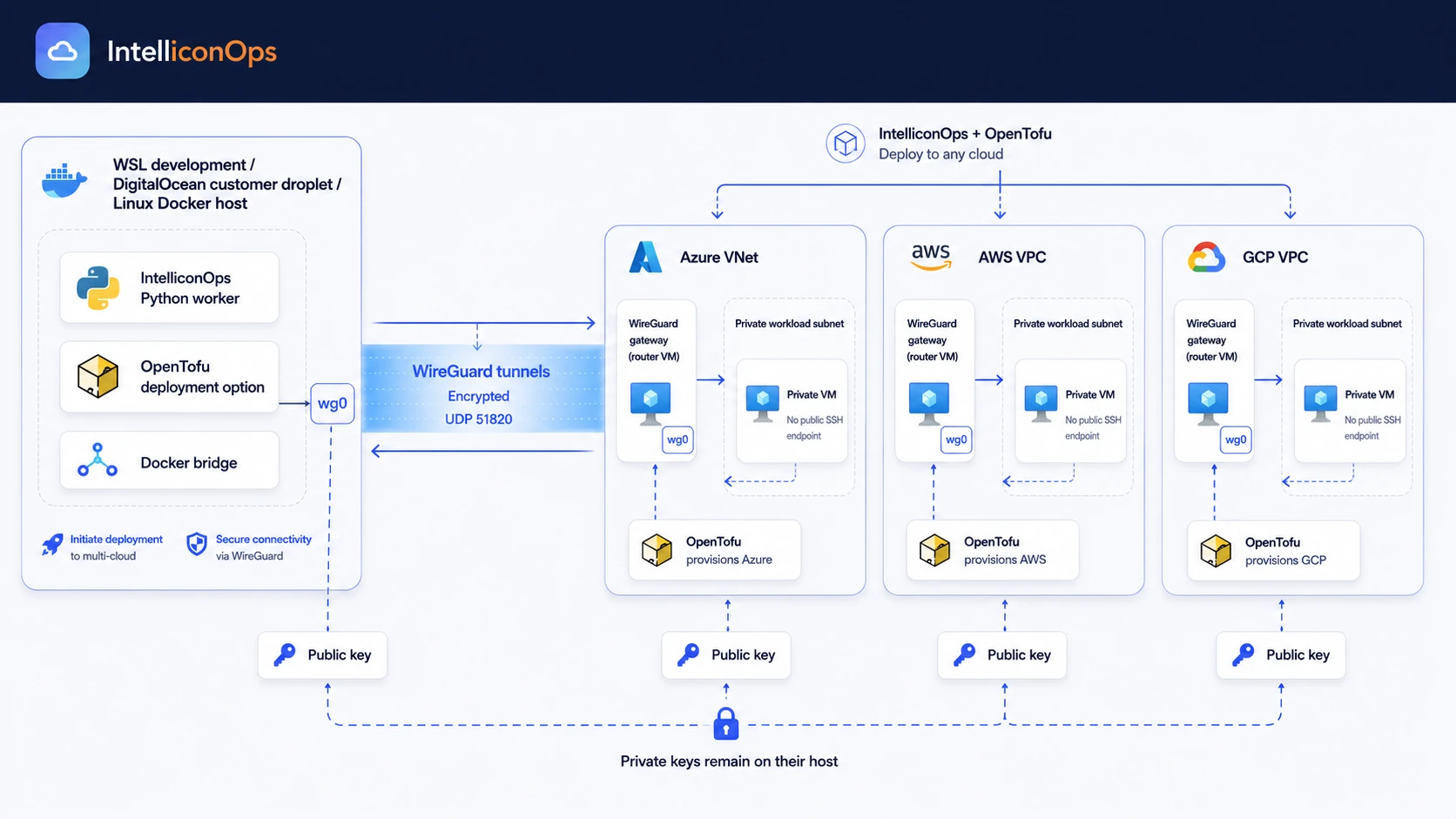Click the Deploy to any cloud text
This screenshot has width=1456, height=819.
(x=940, y=154)
